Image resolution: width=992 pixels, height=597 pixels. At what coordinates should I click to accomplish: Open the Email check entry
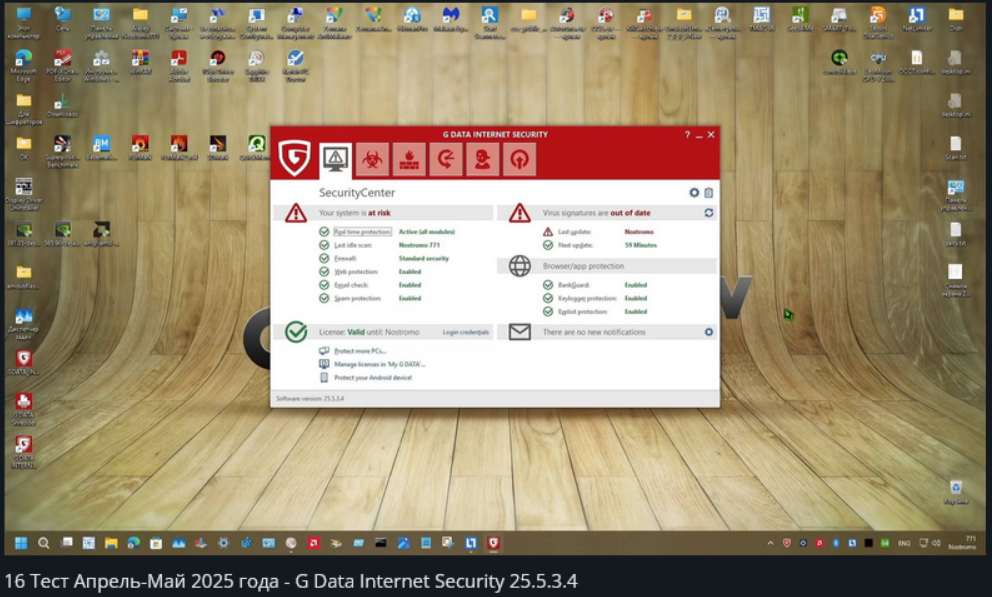(x=351, y=285)
